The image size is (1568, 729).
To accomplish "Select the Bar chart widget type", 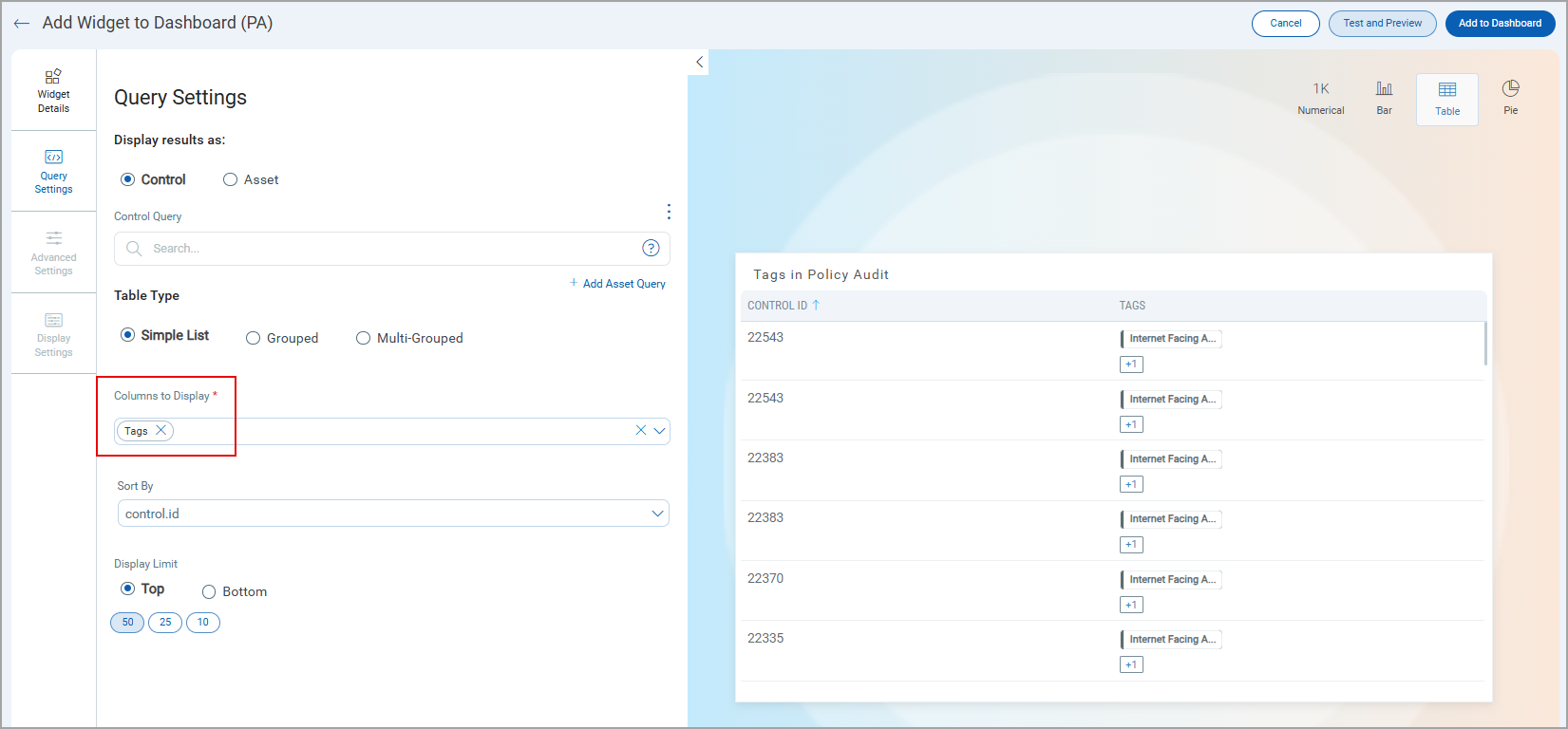I will (1385, 98).
